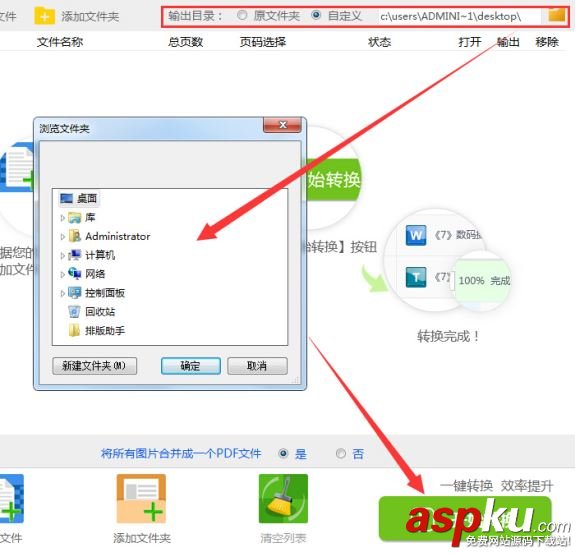
Task: Select the 自定义 output radio button
Action: coord(316,15)
